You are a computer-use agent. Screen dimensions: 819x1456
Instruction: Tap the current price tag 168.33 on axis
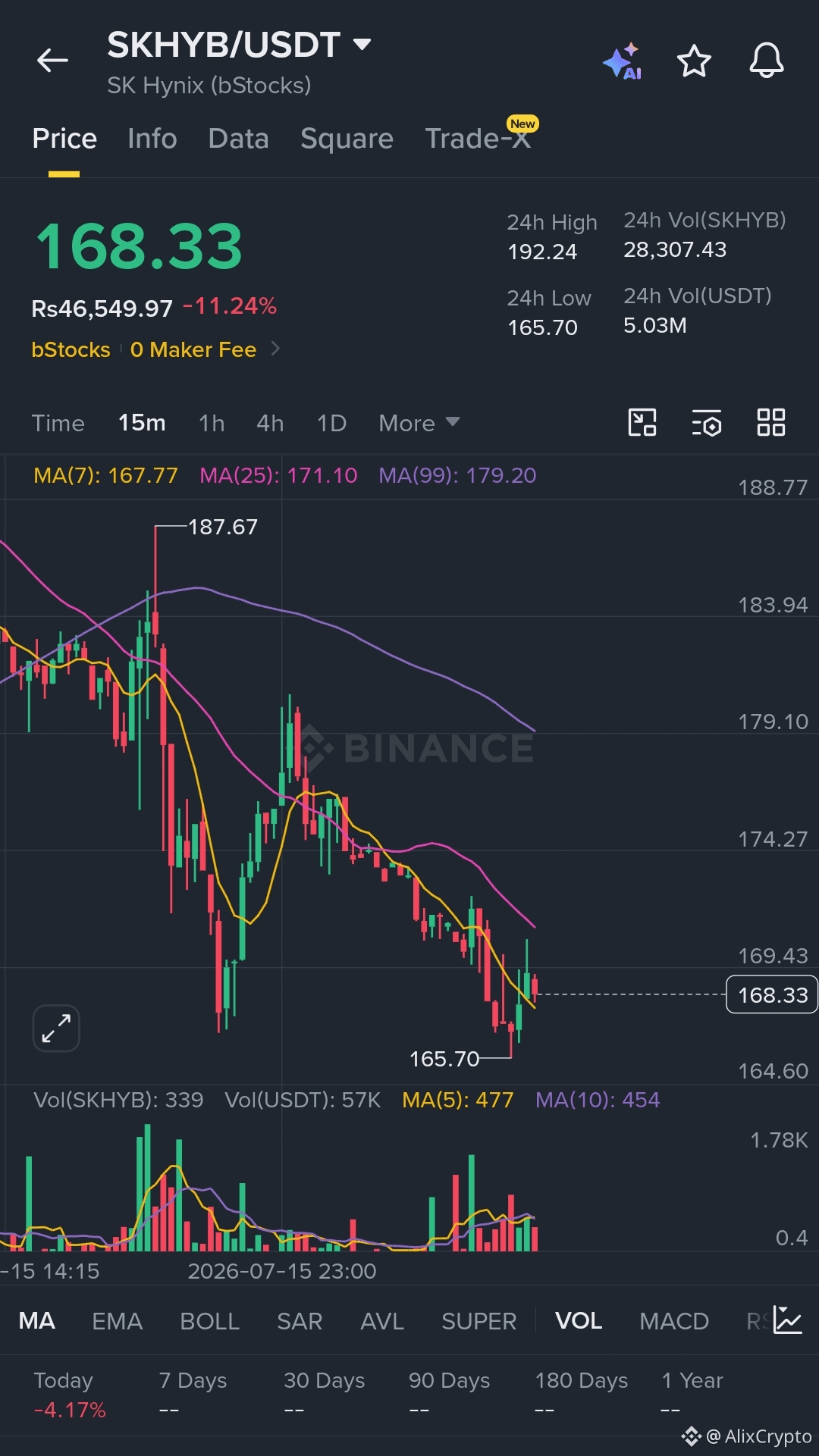772,994
